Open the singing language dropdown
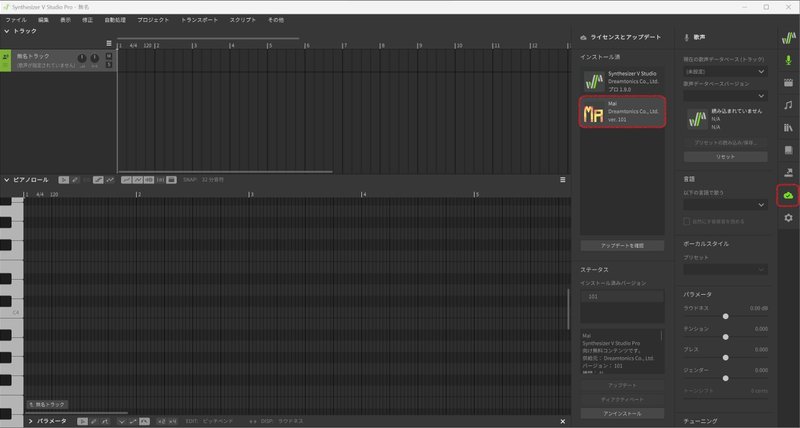Screen dimensions: 800x428 [x=725, y=205]
